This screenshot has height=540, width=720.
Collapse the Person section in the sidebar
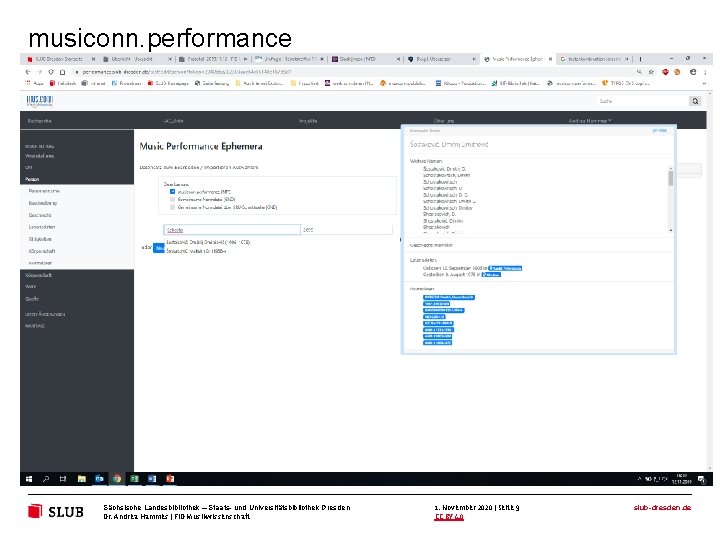(x=32, y=179)
